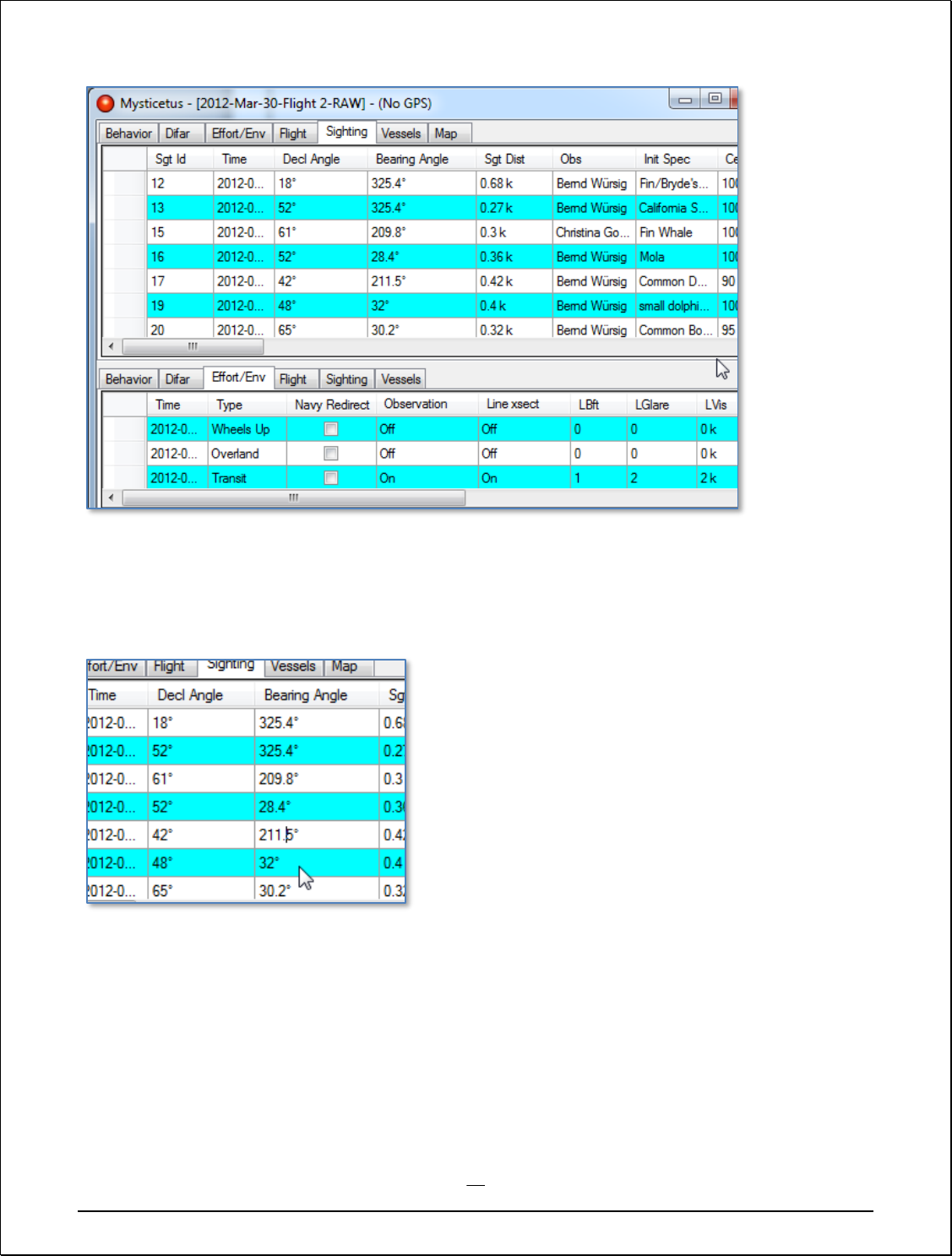
Task: Toggle Navy Redirect checkbox for Transit
Action: (331, 478)
